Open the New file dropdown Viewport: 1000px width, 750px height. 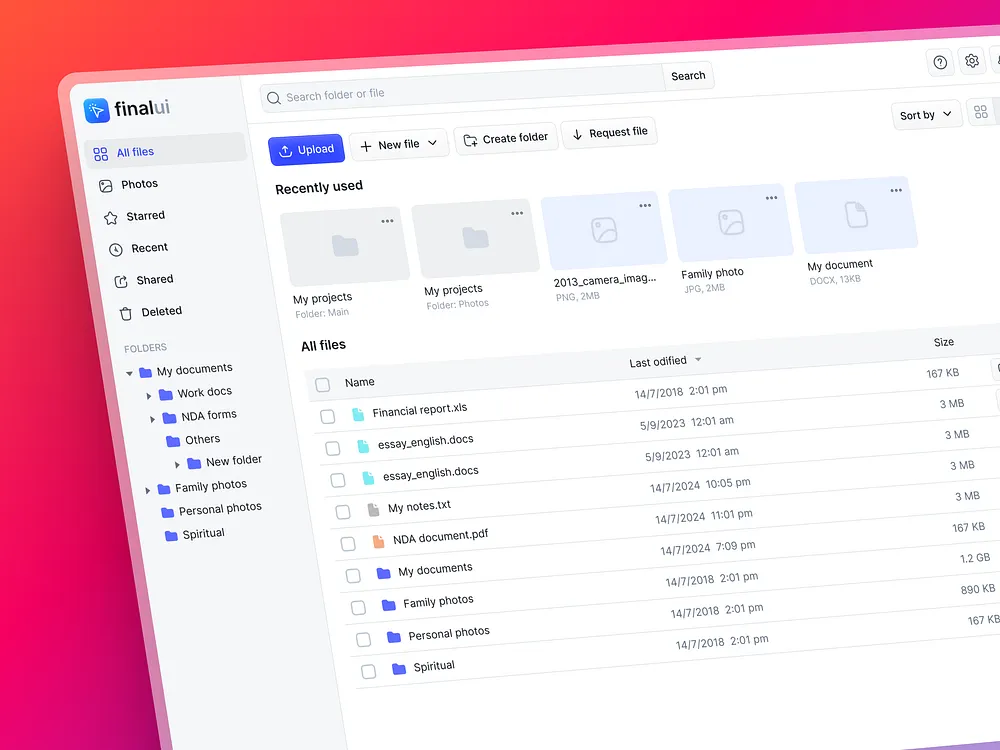[399, 145]
